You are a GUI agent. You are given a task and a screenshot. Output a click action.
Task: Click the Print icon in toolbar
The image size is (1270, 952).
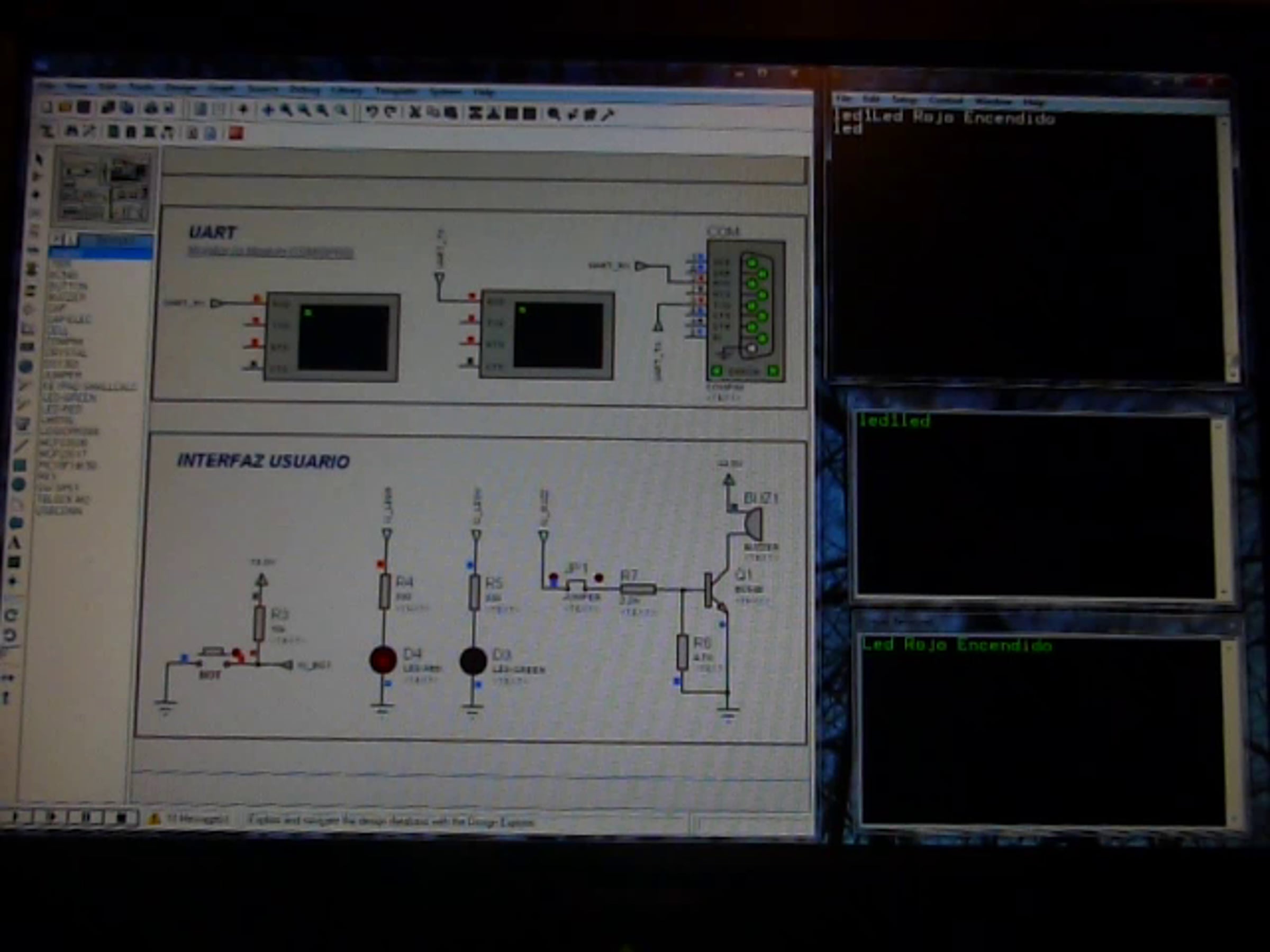tap(151, 108)
